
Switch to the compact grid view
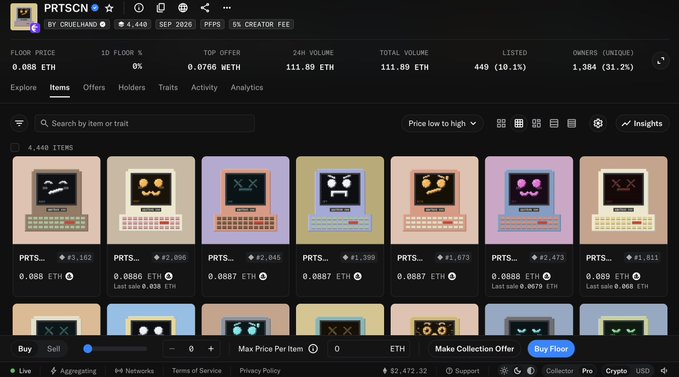(519, 123)
